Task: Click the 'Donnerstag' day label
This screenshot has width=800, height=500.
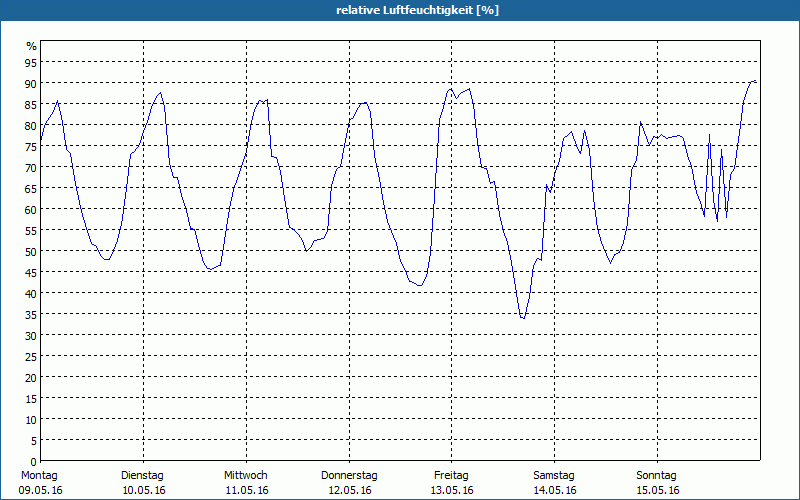Action: coord(349,476)
